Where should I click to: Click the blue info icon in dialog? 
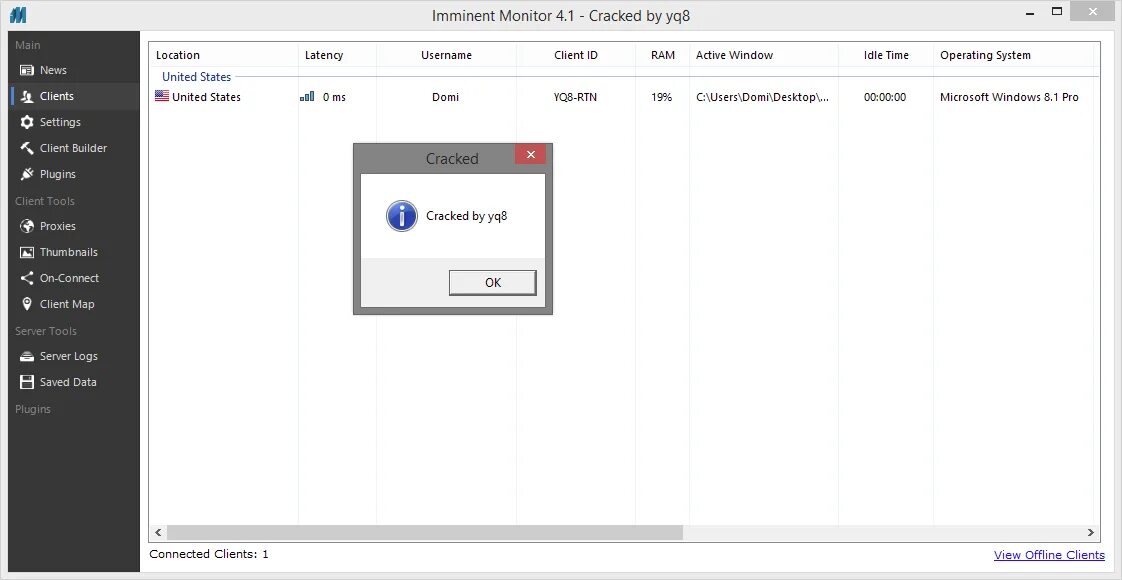point(401,216)
